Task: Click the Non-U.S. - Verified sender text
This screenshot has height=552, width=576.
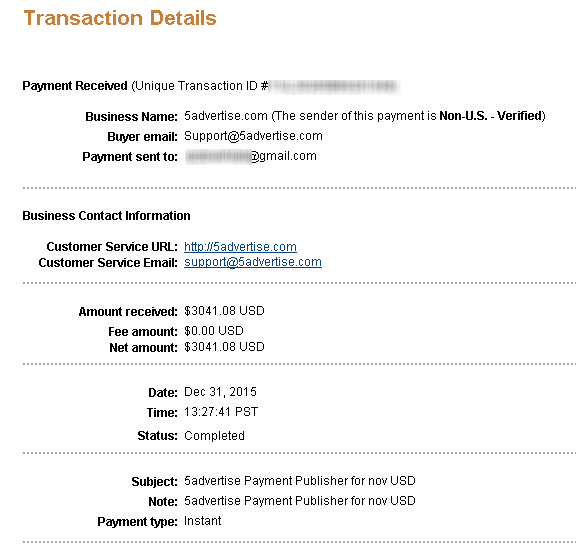Action: click(x=491, y=116)
